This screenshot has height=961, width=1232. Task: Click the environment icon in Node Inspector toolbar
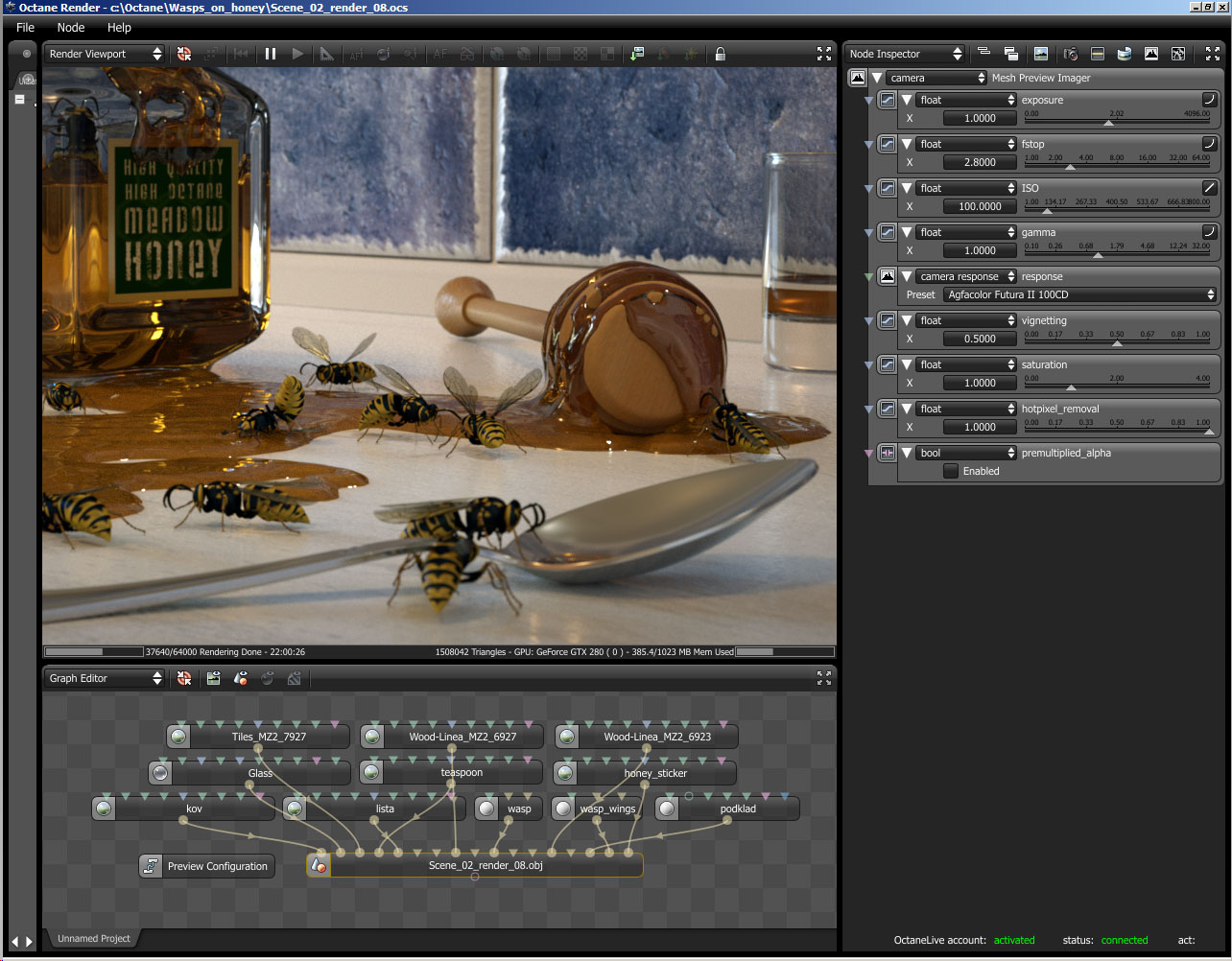coord(1125,54)
